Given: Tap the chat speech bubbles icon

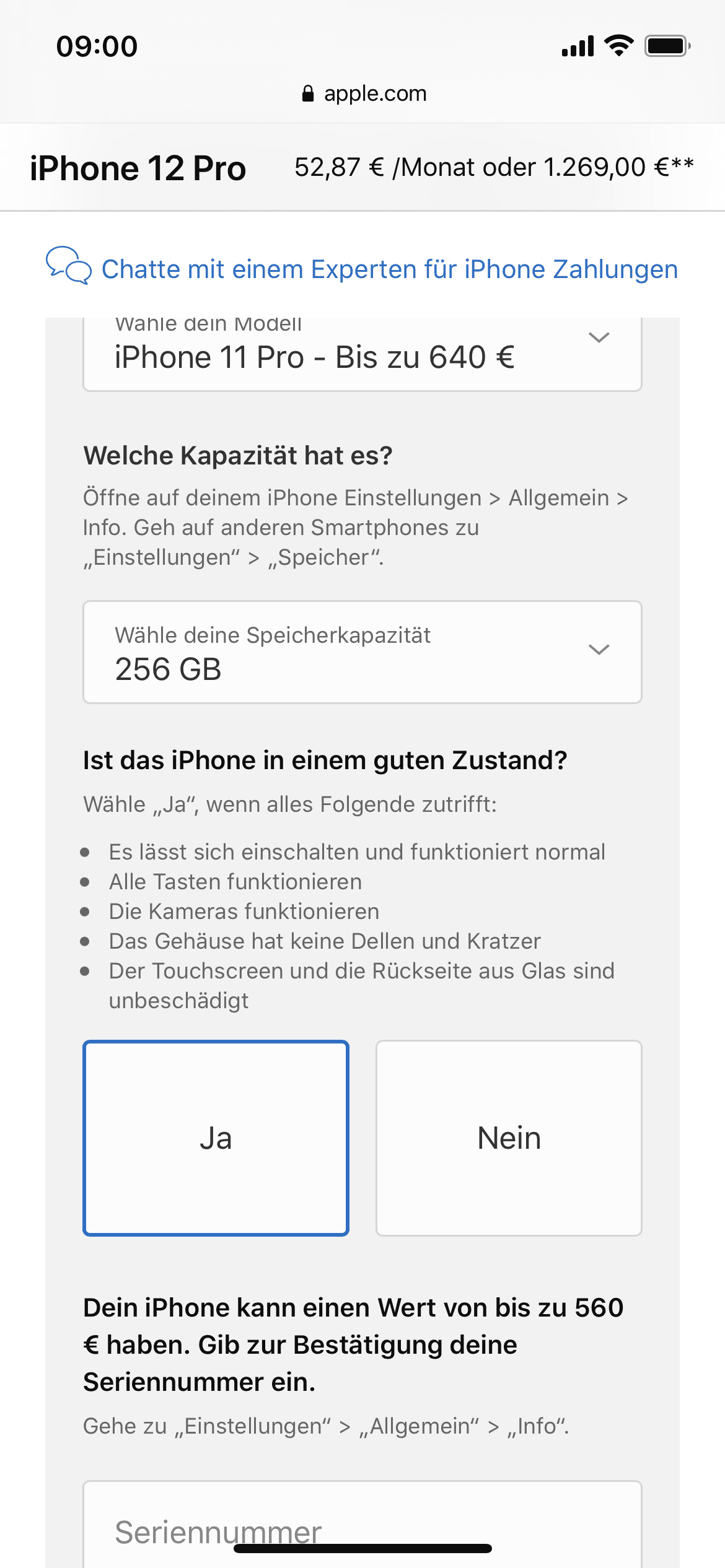Looking at the screenshot, I should click(68, 266).
